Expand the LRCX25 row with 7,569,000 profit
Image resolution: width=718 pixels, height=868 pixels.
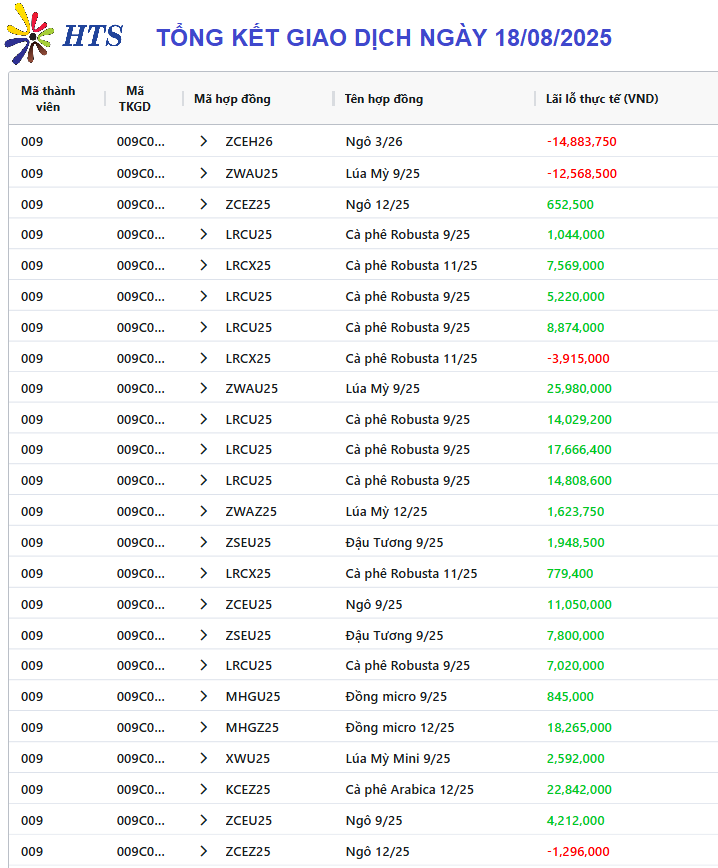[x=204, y=265]
